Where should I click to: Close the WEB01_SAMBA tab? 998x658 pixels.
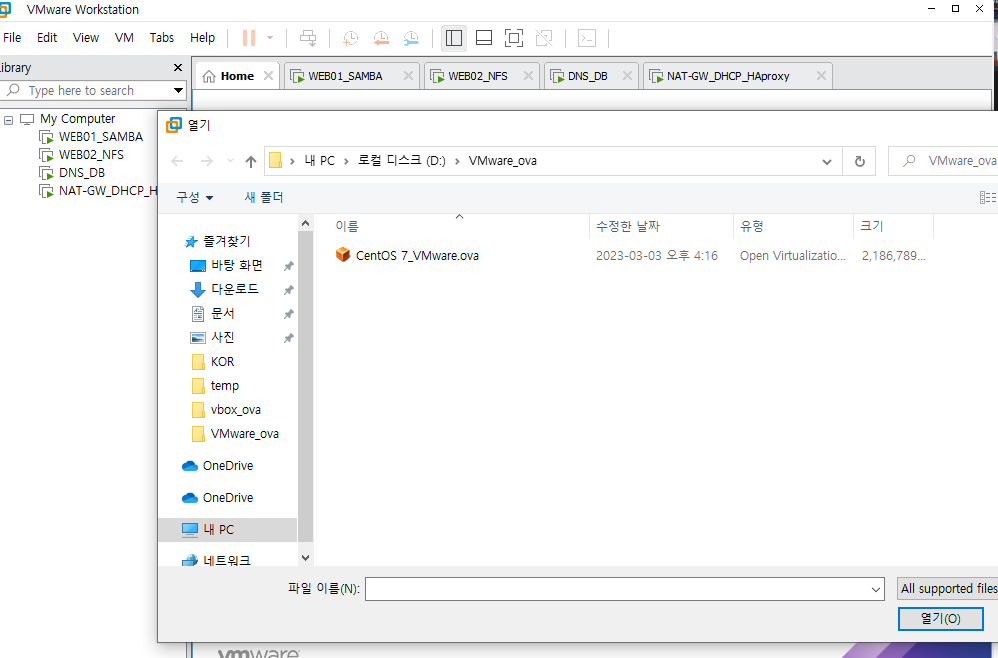click(408, 76)
